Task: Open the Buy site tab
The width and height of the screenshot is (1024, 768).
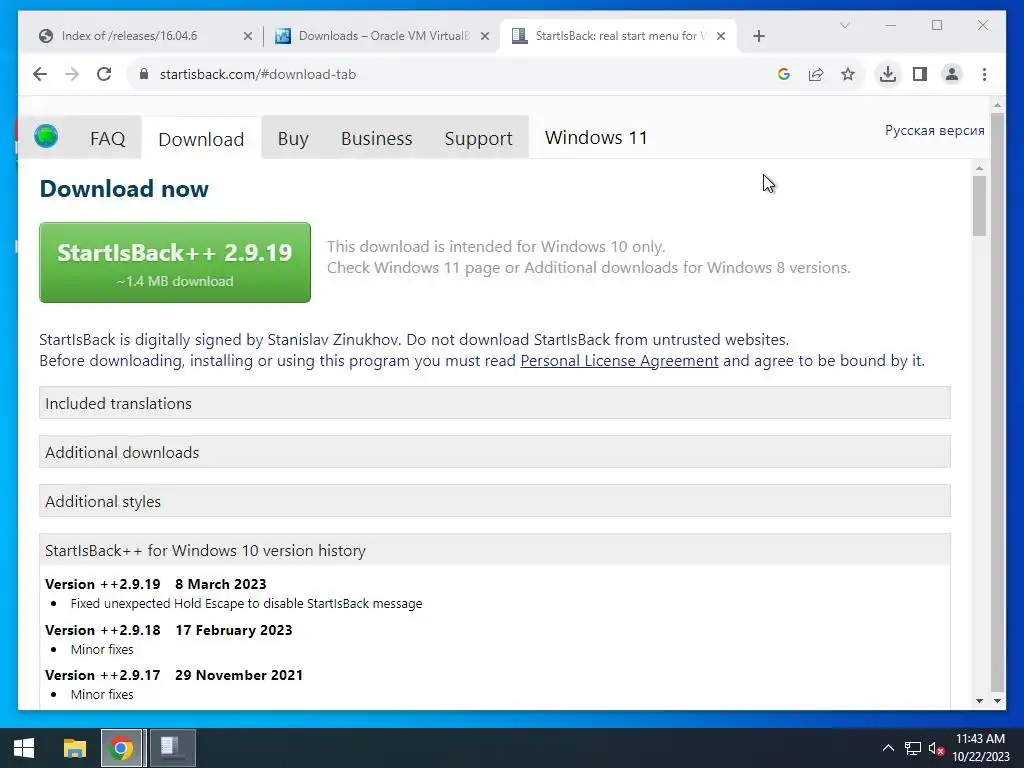Action: (293, 138)
